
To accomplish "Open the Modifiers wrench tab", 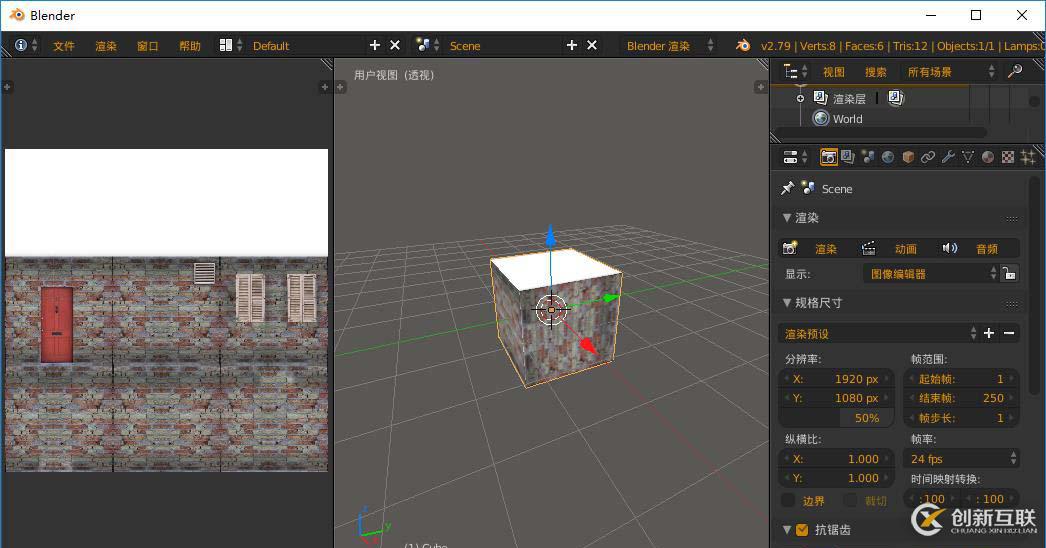I will [x=948, y=157].
